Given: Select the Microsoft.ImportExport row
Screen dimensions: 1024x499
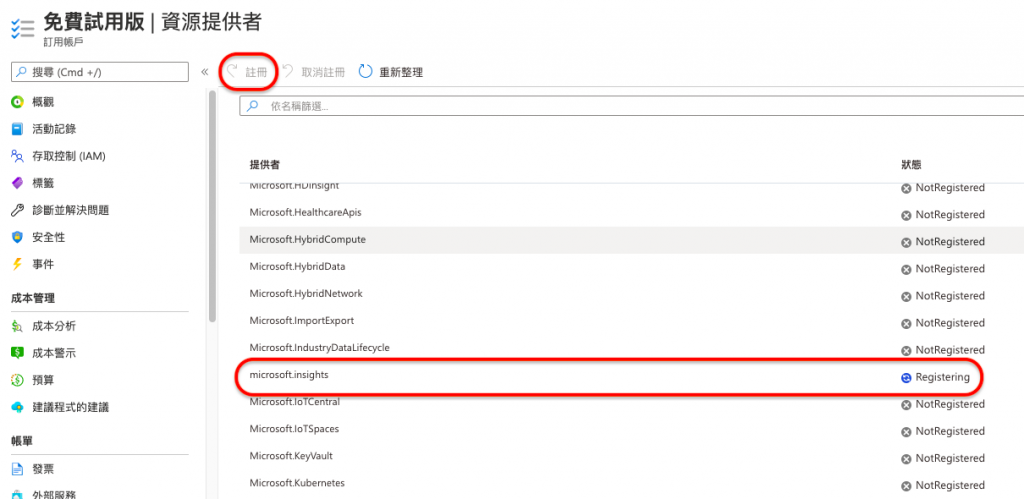Looking at the screenshot, I should coord(632,321).
